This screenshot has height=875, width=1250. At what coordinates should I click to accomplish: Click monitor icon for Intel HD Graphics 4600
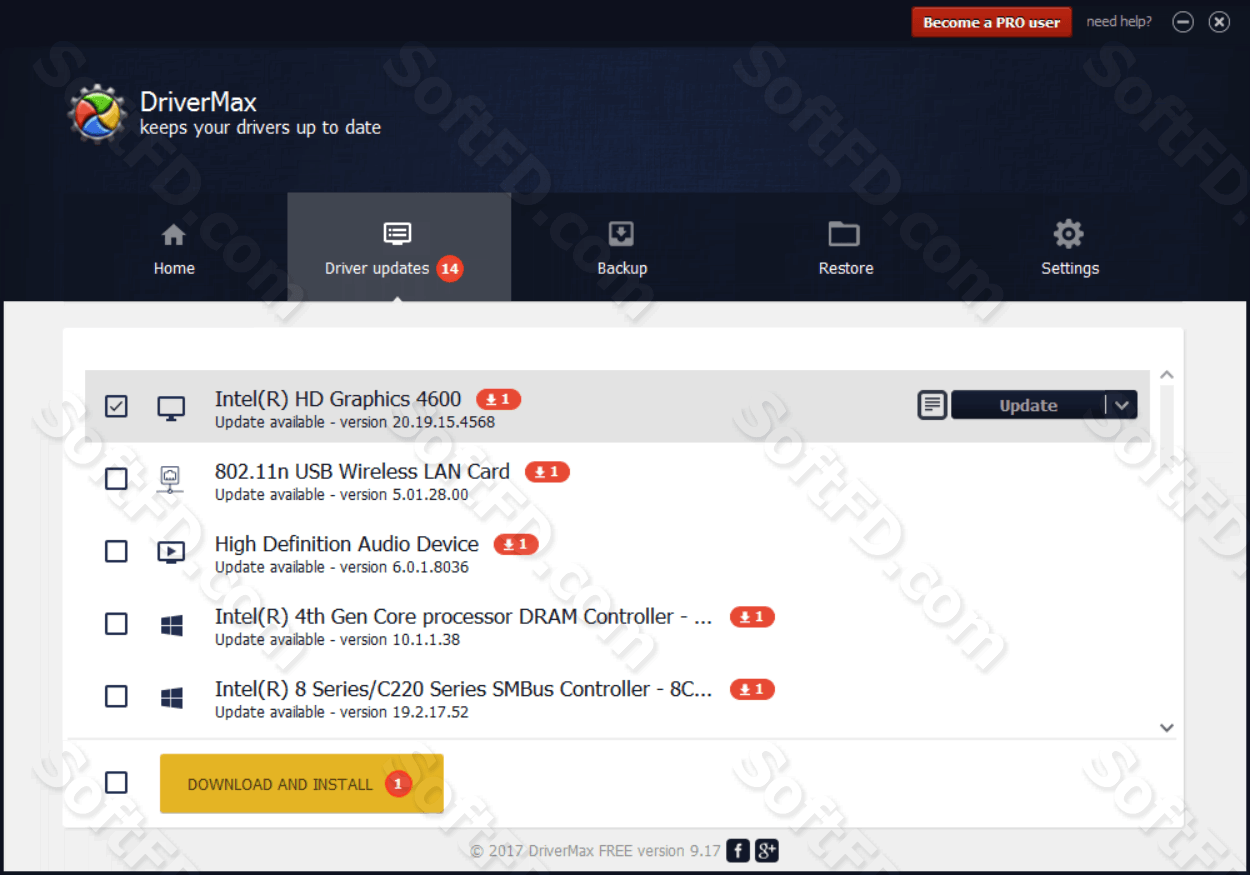pyautogui.click(x=172, y=408)
